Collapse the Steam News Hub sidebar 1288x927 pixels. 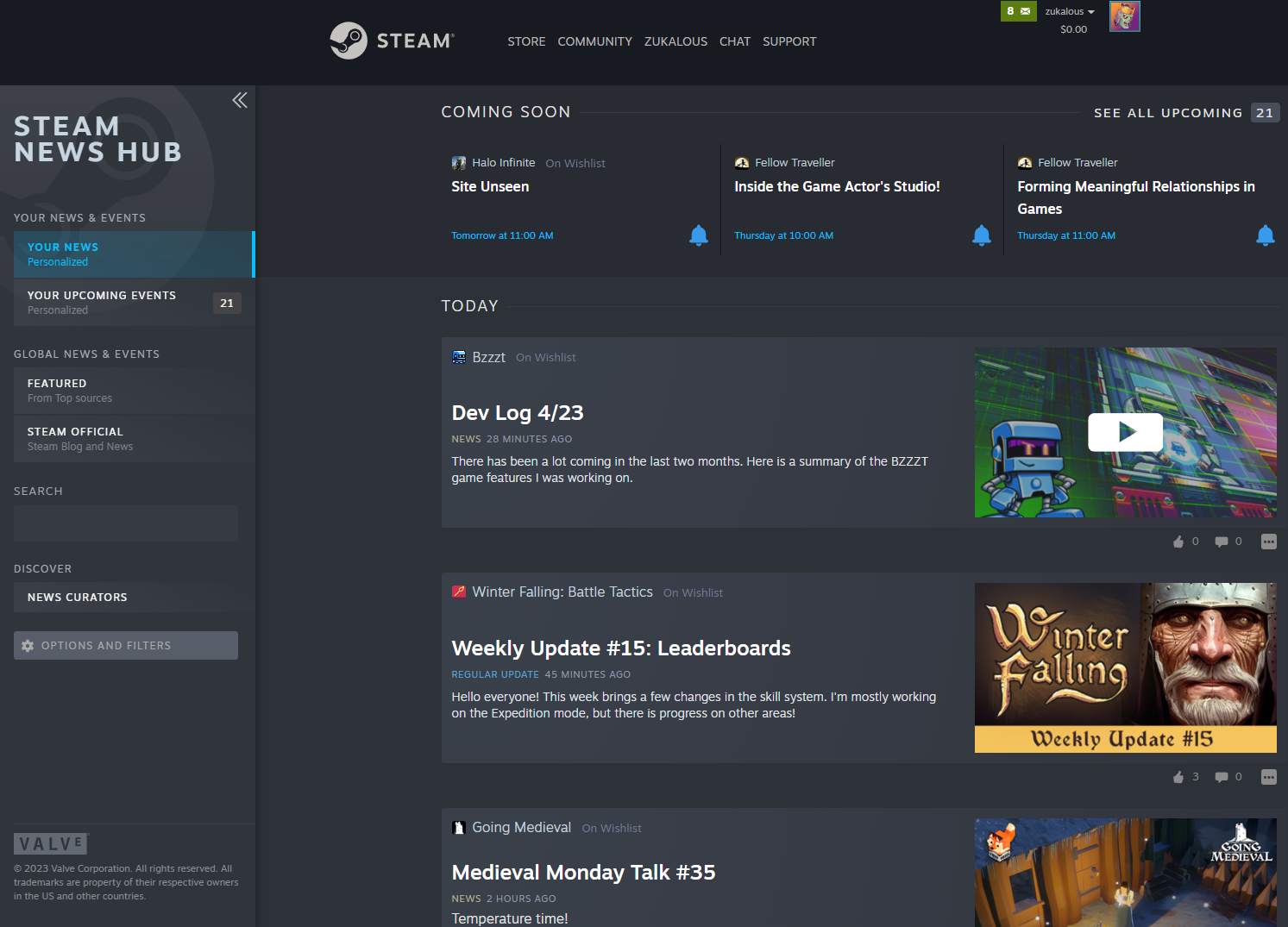click(239, 100)
